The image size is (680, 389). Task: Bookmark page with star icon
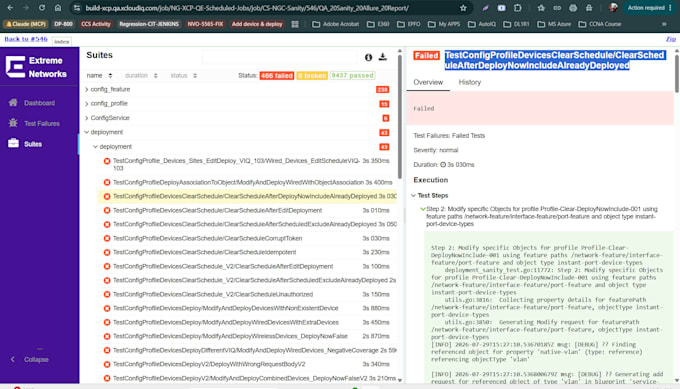tap(463, 8)
